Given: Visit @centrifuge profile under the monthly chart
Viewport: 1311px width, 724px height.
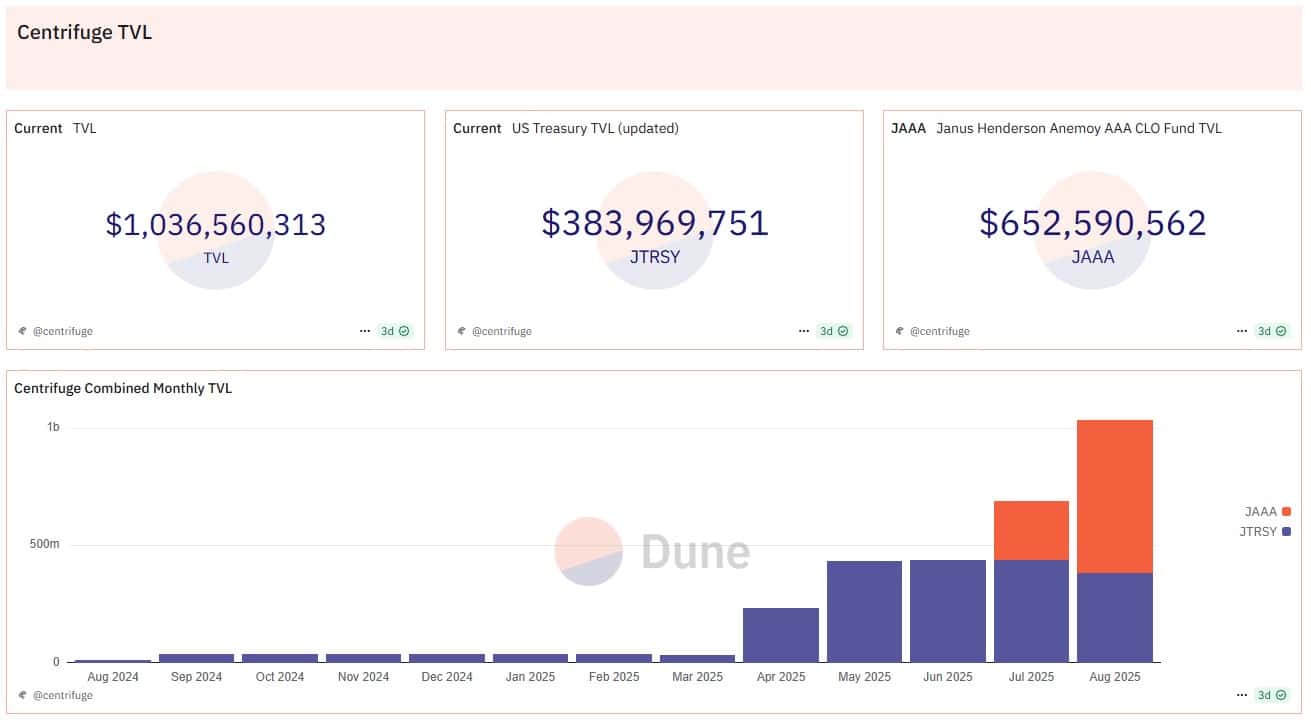Looking at the screenshot, I should click(x=62, y=695).
